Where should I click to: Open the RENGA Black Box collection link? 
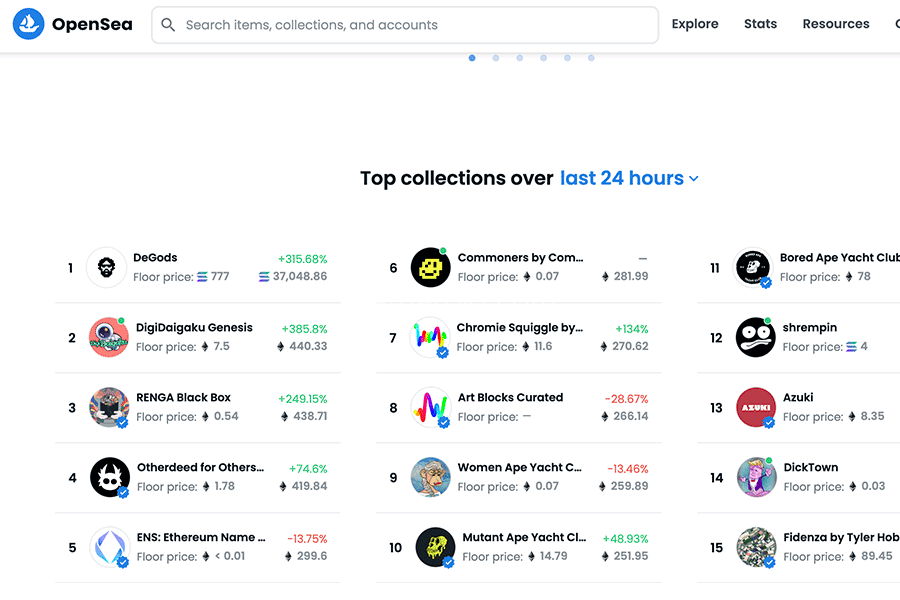(183, 398)
